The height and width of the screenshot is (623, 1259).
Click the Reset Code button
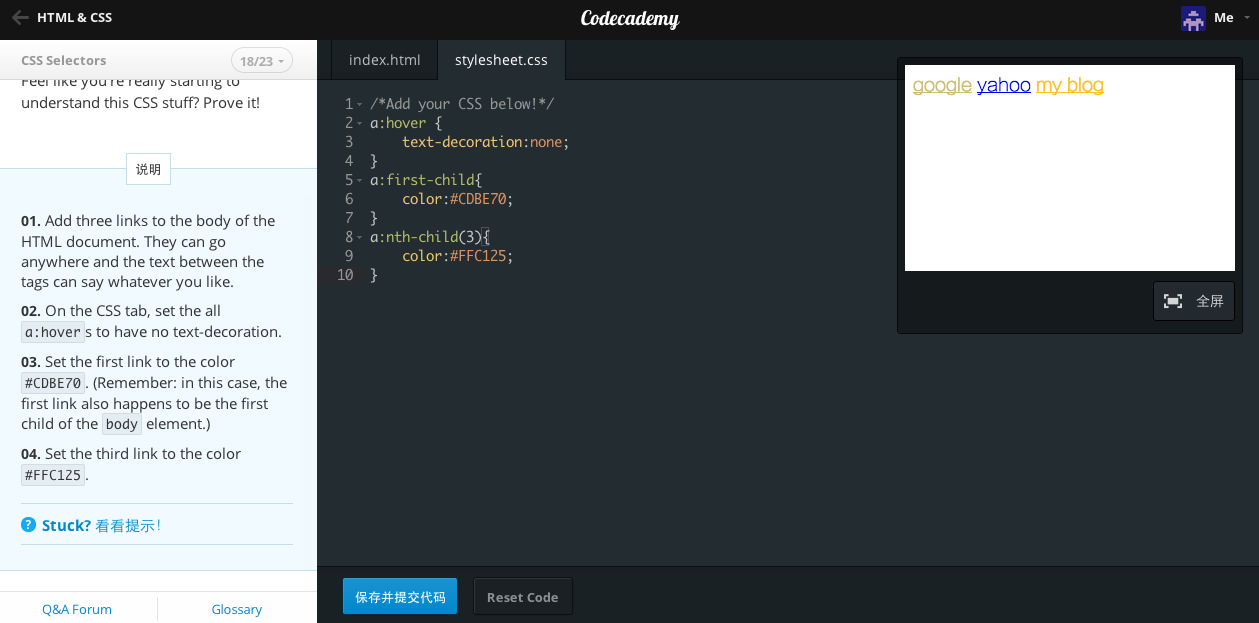[522, 595]
